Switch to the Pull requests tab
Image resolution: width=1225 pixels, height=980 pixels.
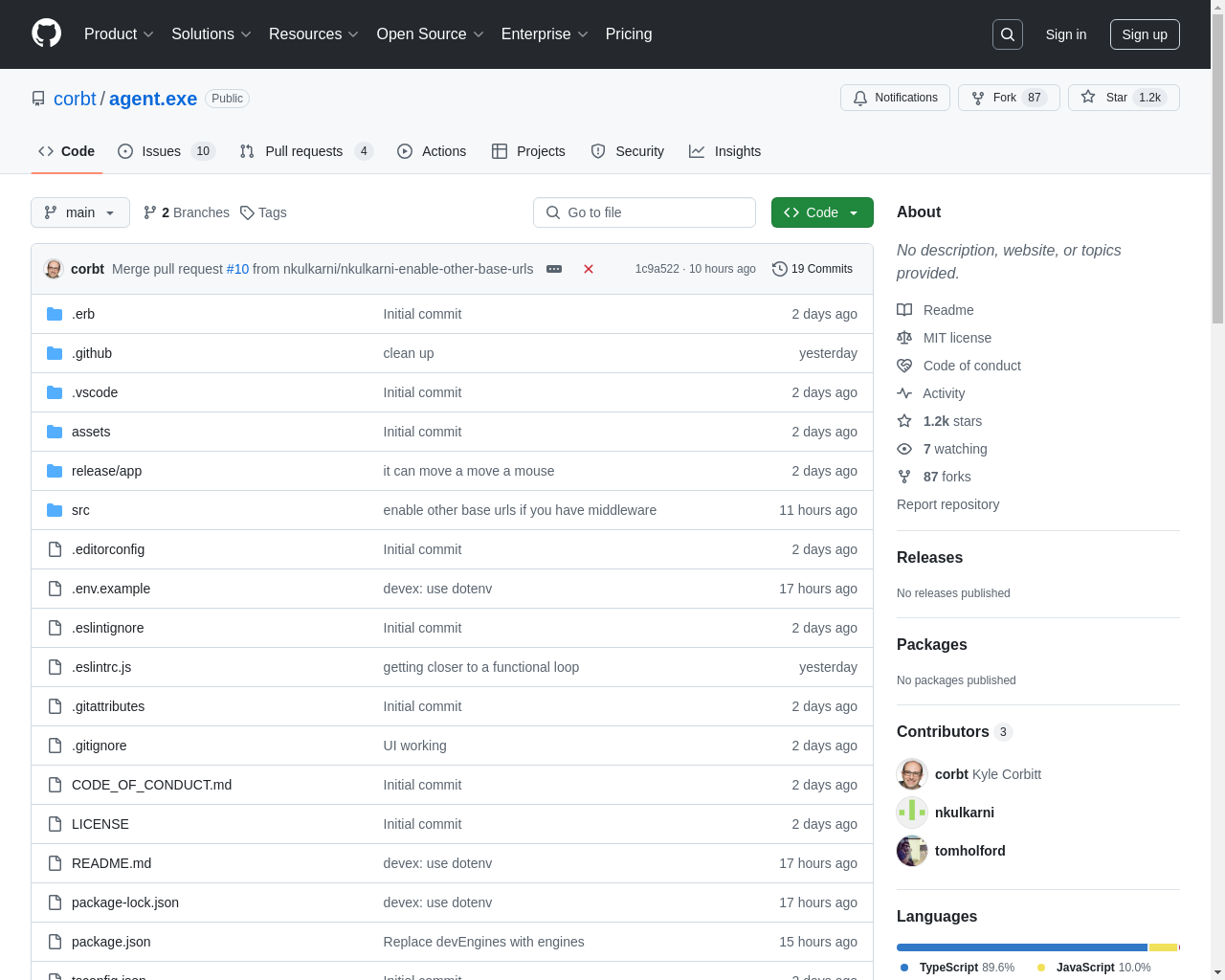(x=306, y=151)
